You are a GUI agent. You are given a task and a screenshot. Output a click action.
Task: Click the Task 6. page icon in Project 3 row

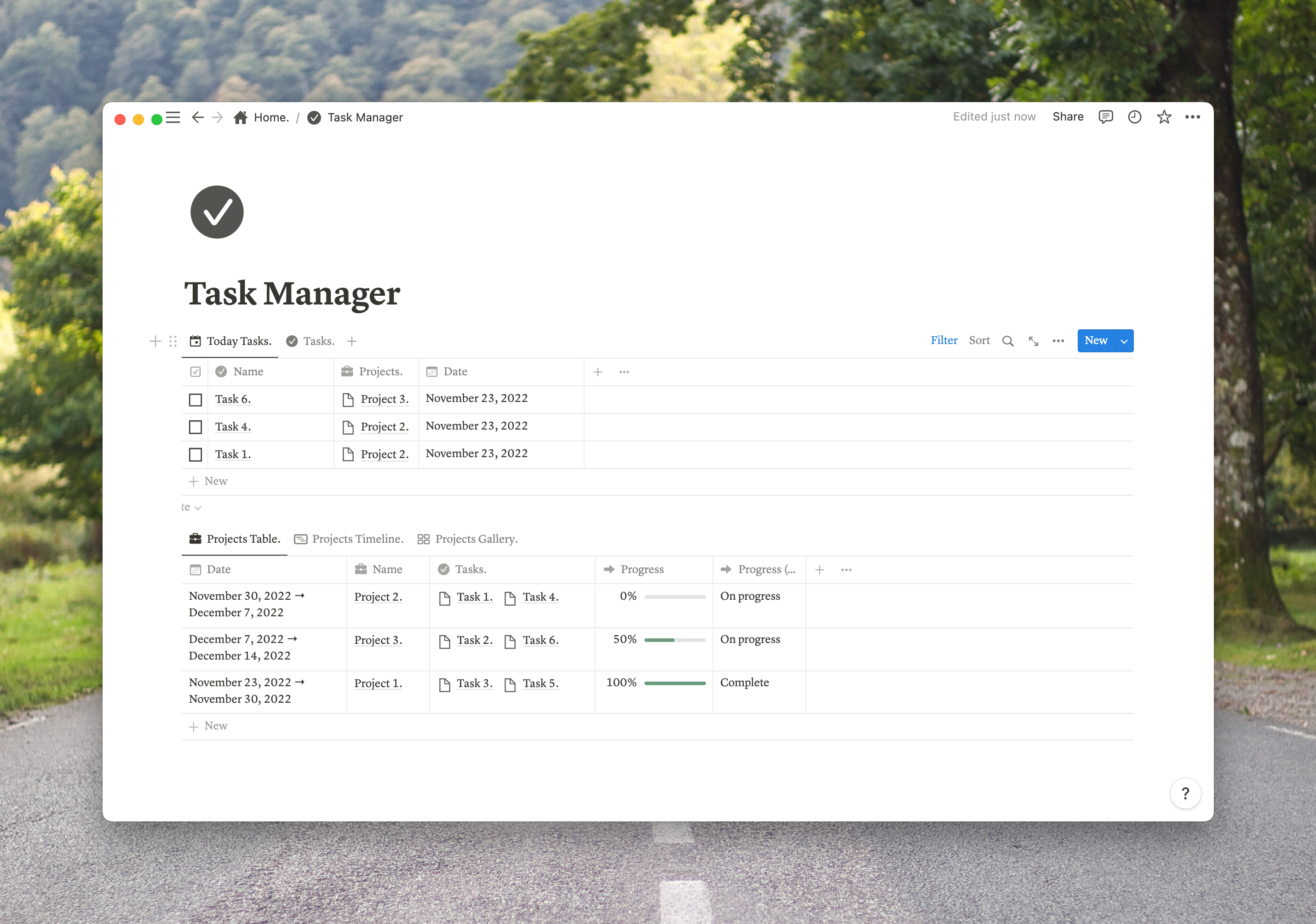(510, 642)
